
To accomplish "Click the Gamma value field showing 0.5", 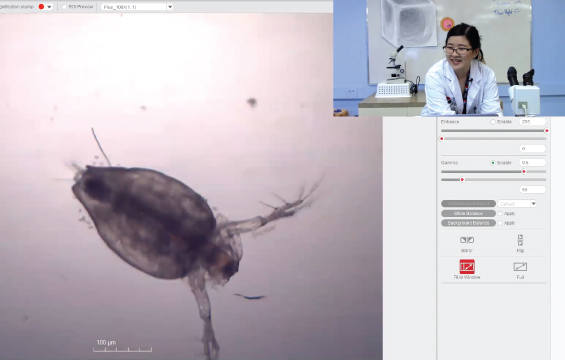I will (533, 163).
